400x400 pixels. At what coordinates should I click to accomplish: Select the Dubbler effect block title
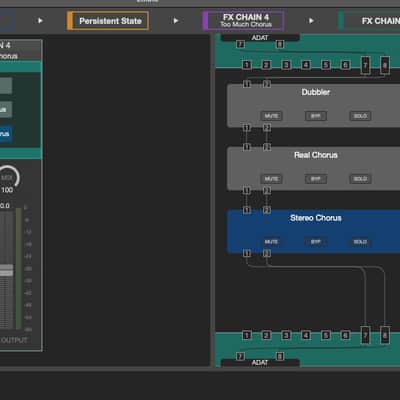[316, 92]
